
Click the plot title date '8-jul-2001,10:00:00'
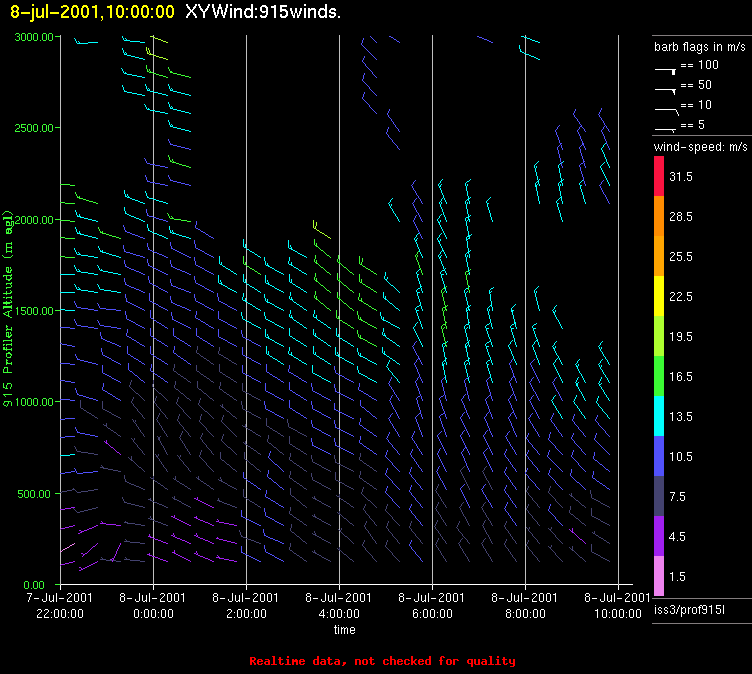point(93,12)
